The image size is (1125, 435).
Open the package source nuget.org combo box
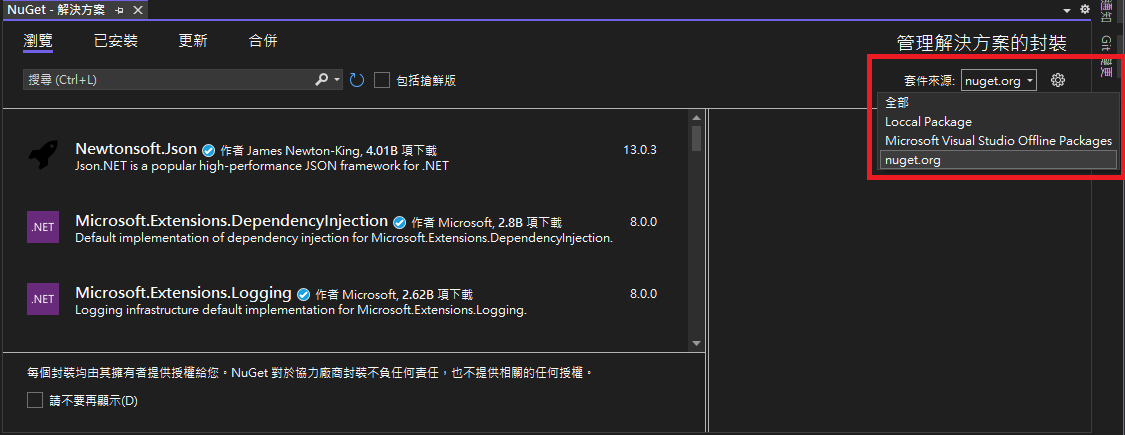tap(999, 81)
